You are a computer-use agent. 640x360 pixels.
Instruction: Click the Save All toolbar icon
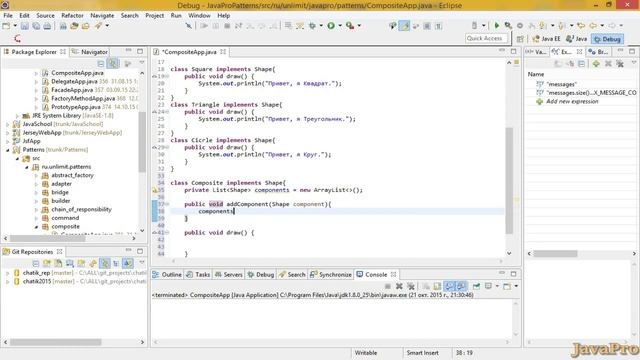36,26
